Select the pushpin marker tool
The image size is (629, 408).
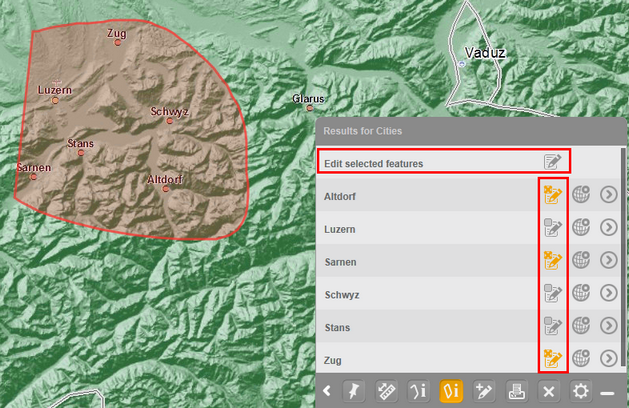pyautogui.click(x=353, y=391)
